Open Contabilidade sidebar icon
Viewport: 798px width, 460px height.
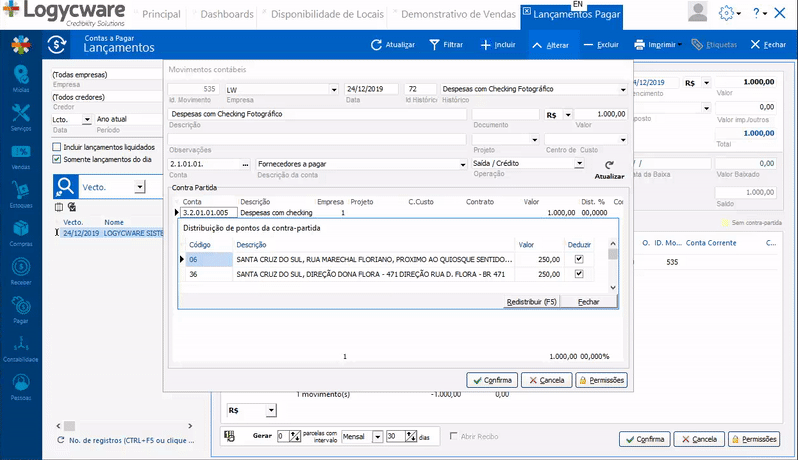pyautogui.click(x=20, y=345)
